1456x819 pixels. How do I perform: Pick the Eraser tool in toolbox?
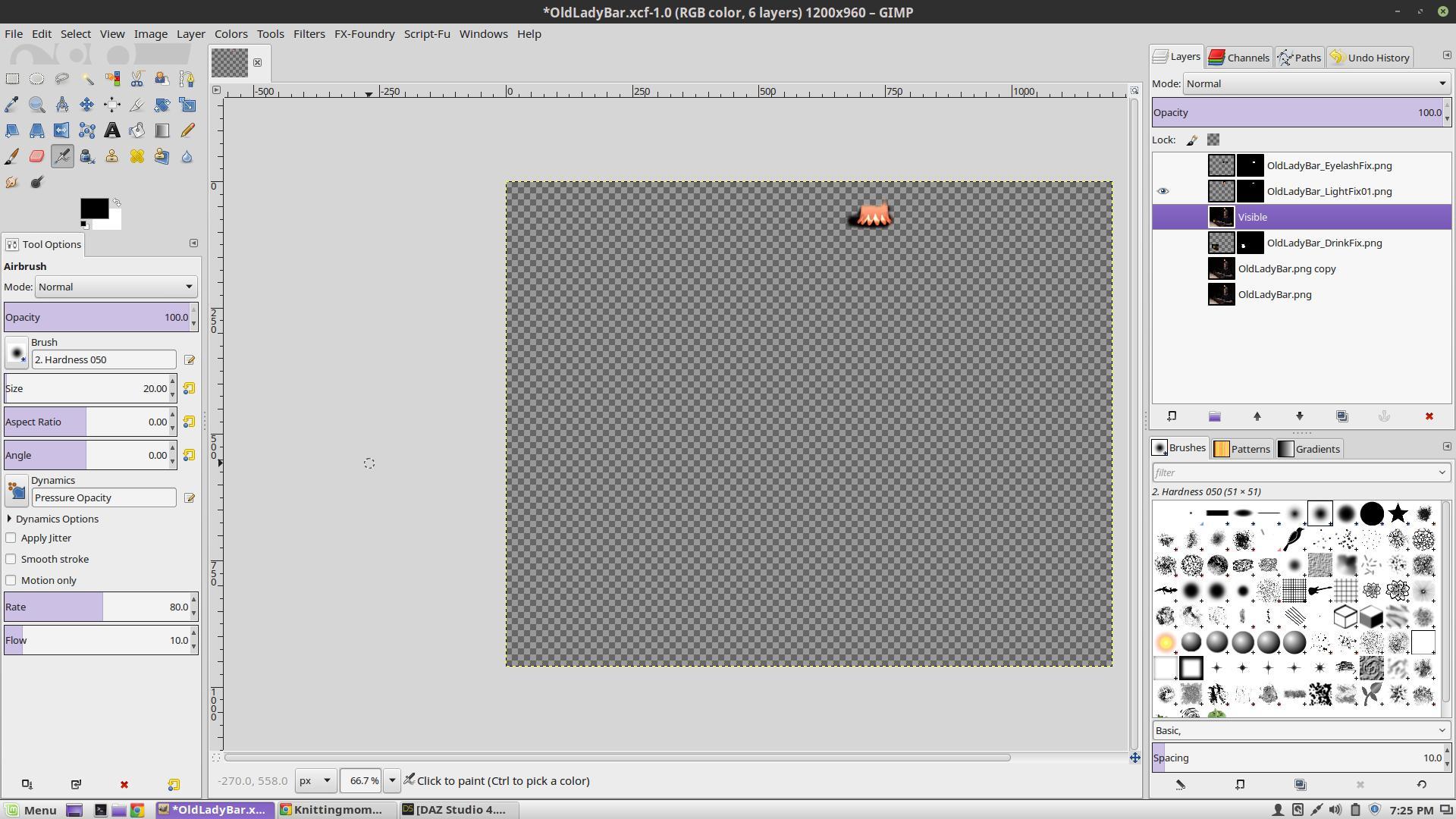36,156
